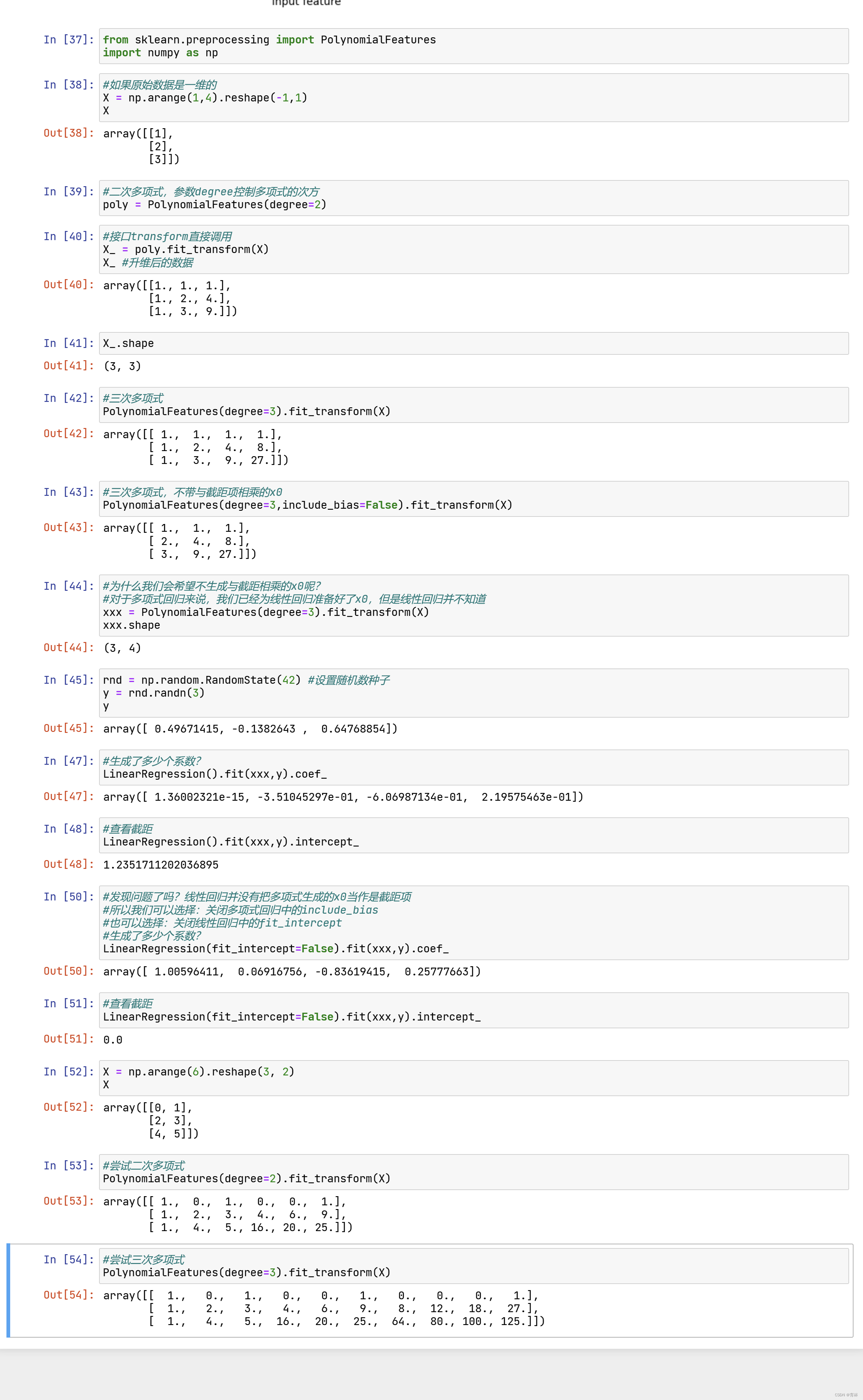Click the In [39]: prompt label
Image resolution: width=863 pixels, height=1400 pixels.
pyautogui.click(x=69, y=191)
